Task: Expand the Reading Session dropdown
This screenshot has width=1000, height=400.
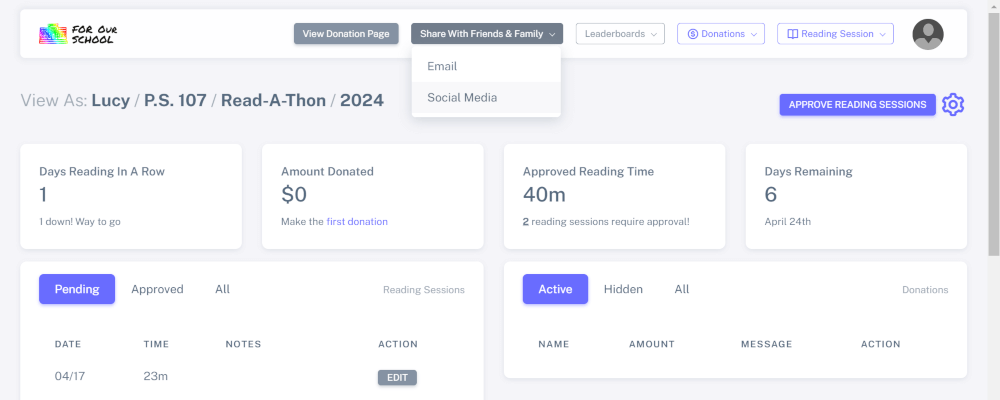Action: pyautogui.click(x=835, y=34)
